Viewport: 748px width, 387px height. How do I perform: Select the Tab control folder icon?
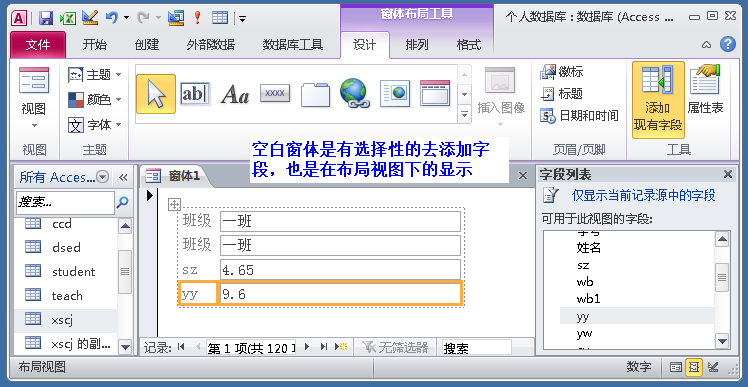(x=315, y=94)
